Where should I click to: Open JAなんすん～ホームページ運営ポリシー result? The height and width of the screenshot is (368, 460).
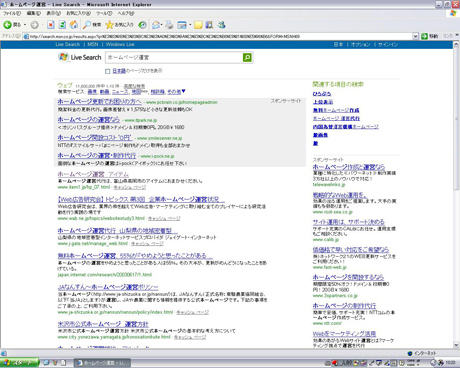click(x=108, y=287)
